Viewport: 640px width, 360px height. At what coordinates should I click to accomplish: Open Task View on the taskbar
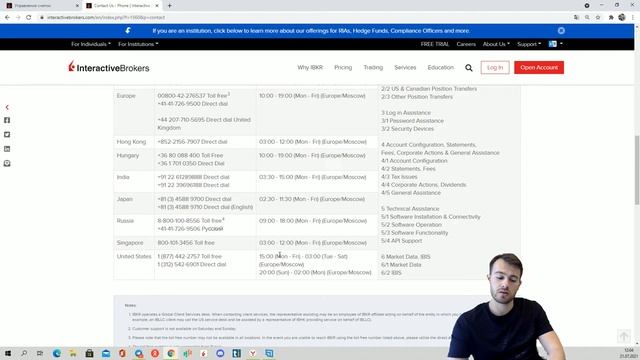coord(40,353)
